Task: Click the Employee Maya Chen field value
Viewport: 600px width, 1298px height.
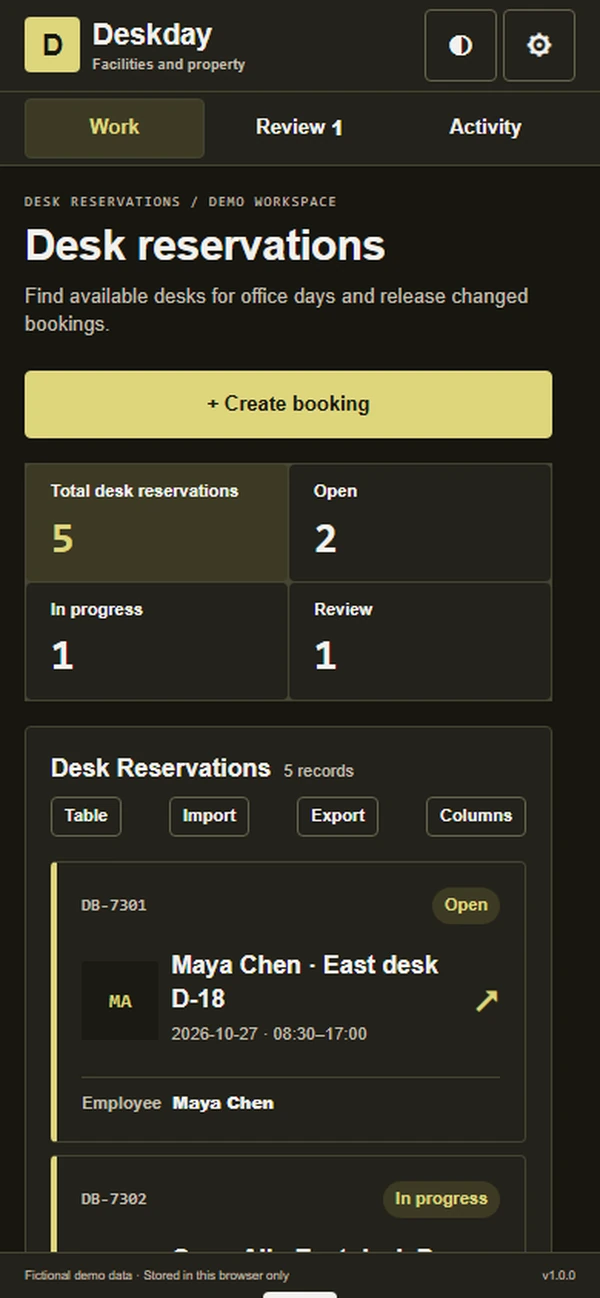Action: (223, 1104)
